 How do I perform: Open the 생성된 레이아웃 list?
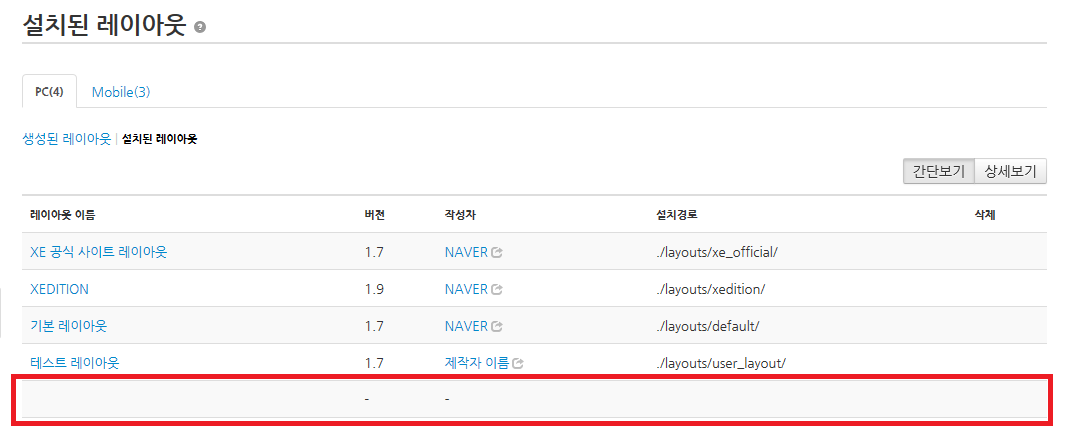66,139
